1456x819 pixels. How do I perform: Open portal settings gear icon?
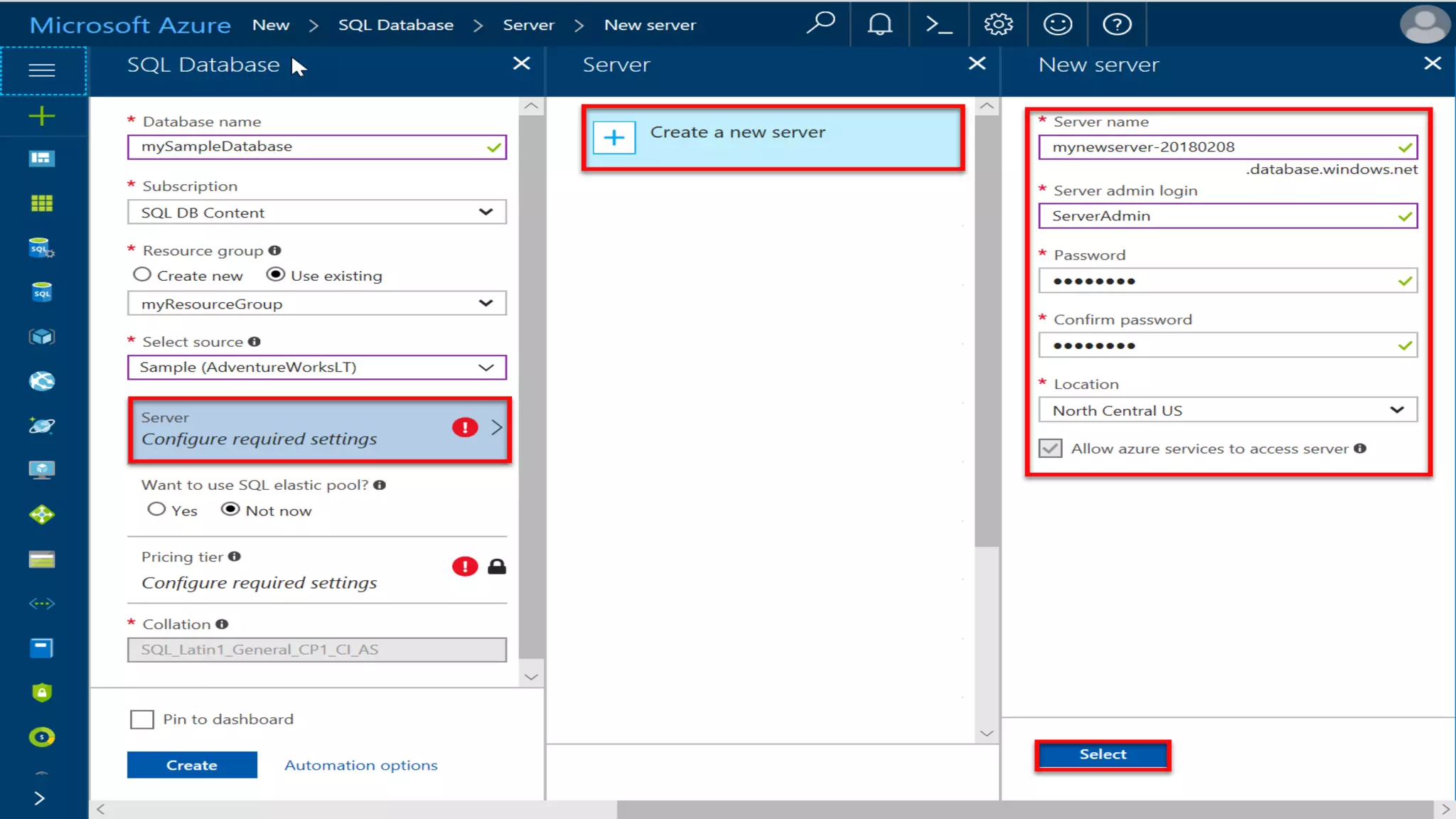998,24
